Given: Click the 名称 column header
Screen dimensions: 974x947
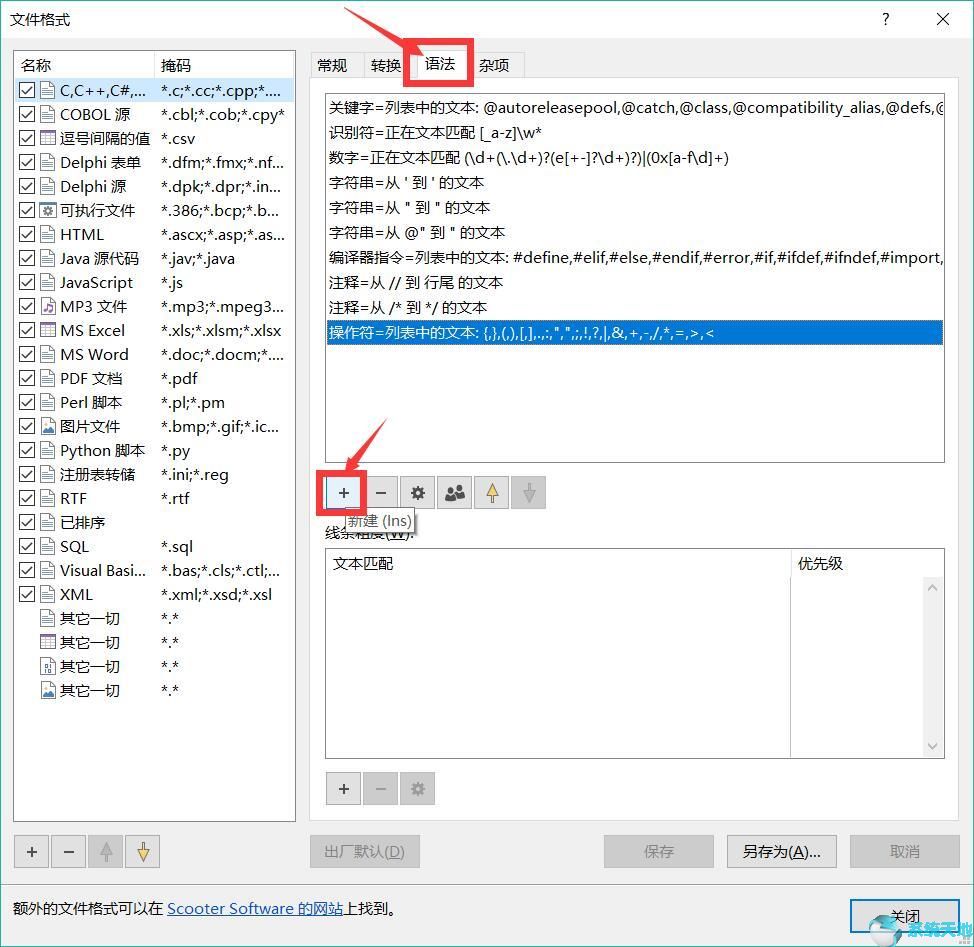Looking at the screenshot, I should click(x=84, y=65).
